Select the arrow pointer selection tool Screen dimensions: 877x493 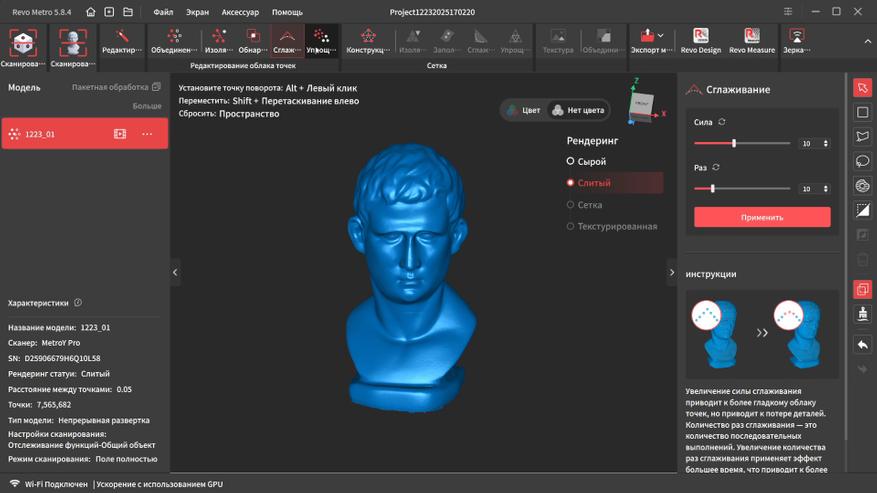click(x=862, y=88)
